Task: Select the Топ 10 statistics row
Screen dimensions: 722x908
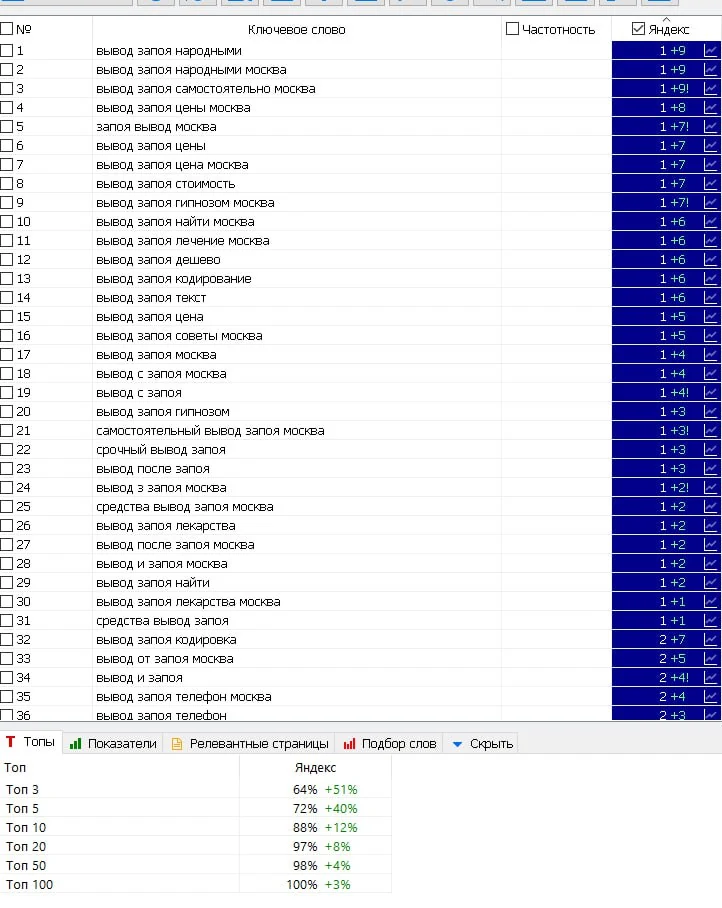Action: [196, 828]
